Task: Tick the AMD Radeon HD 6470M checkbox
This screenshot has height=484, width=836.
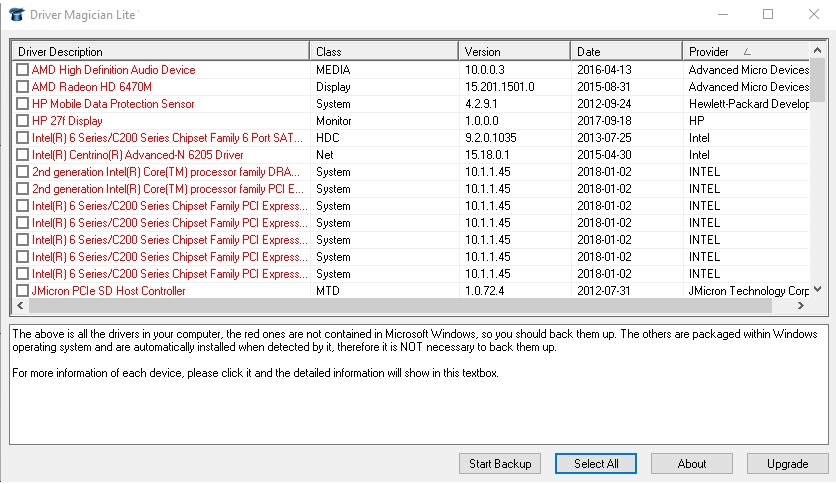Action: click(22, 87)
